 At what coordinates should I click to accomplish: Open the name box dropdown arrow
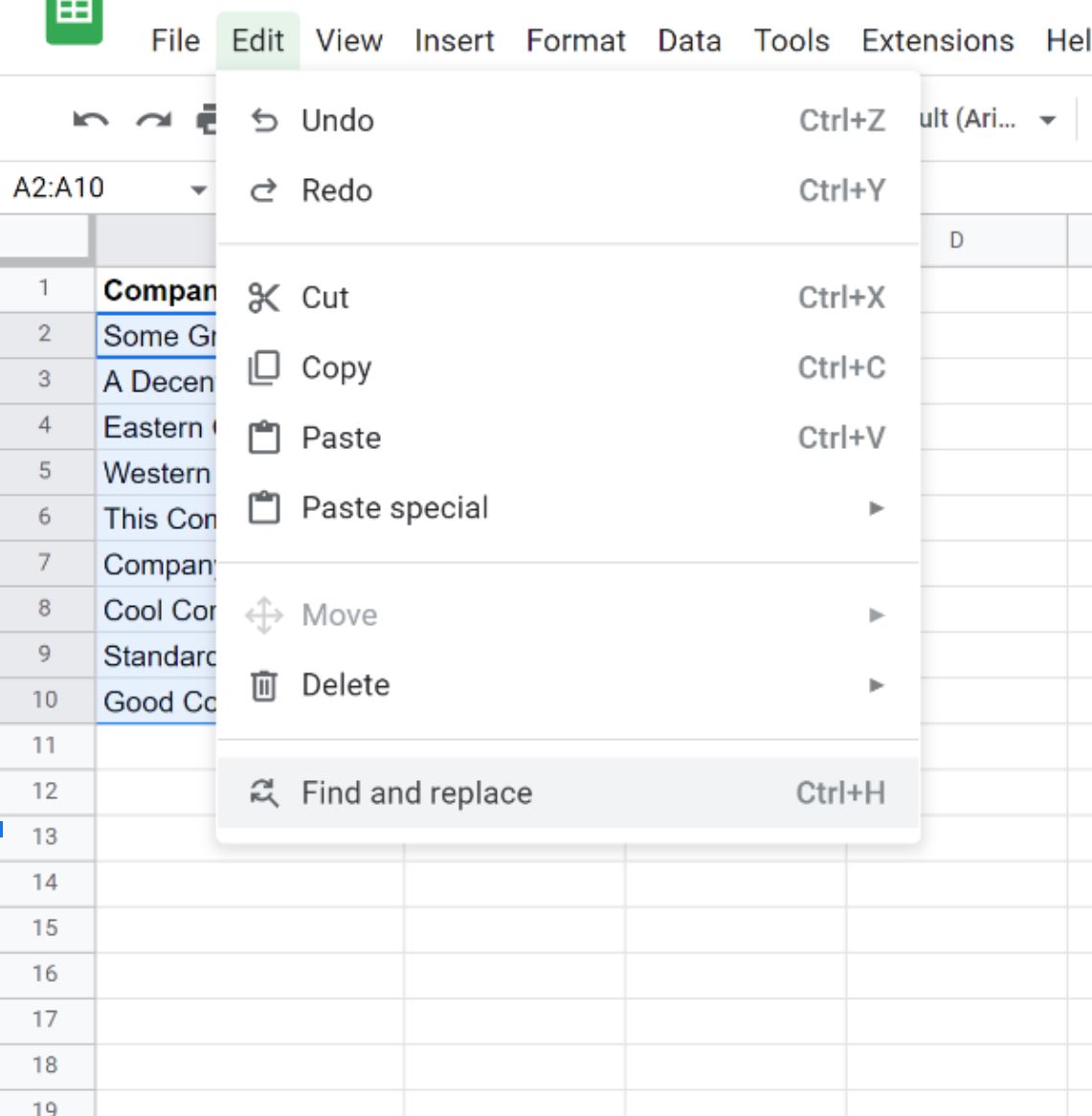point(199,190)
